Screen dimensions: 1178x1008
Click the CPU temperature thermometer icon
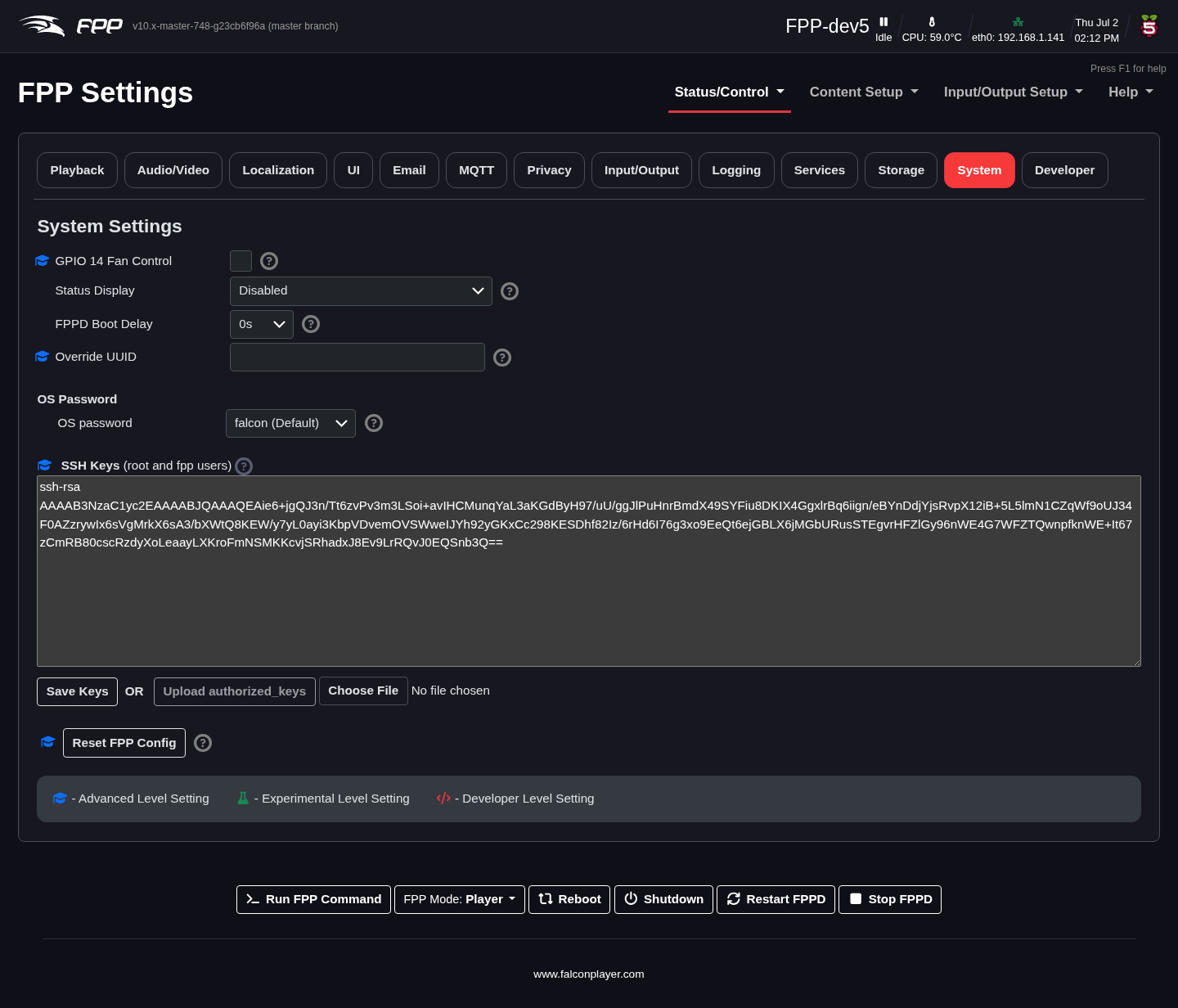coord(932,22)
